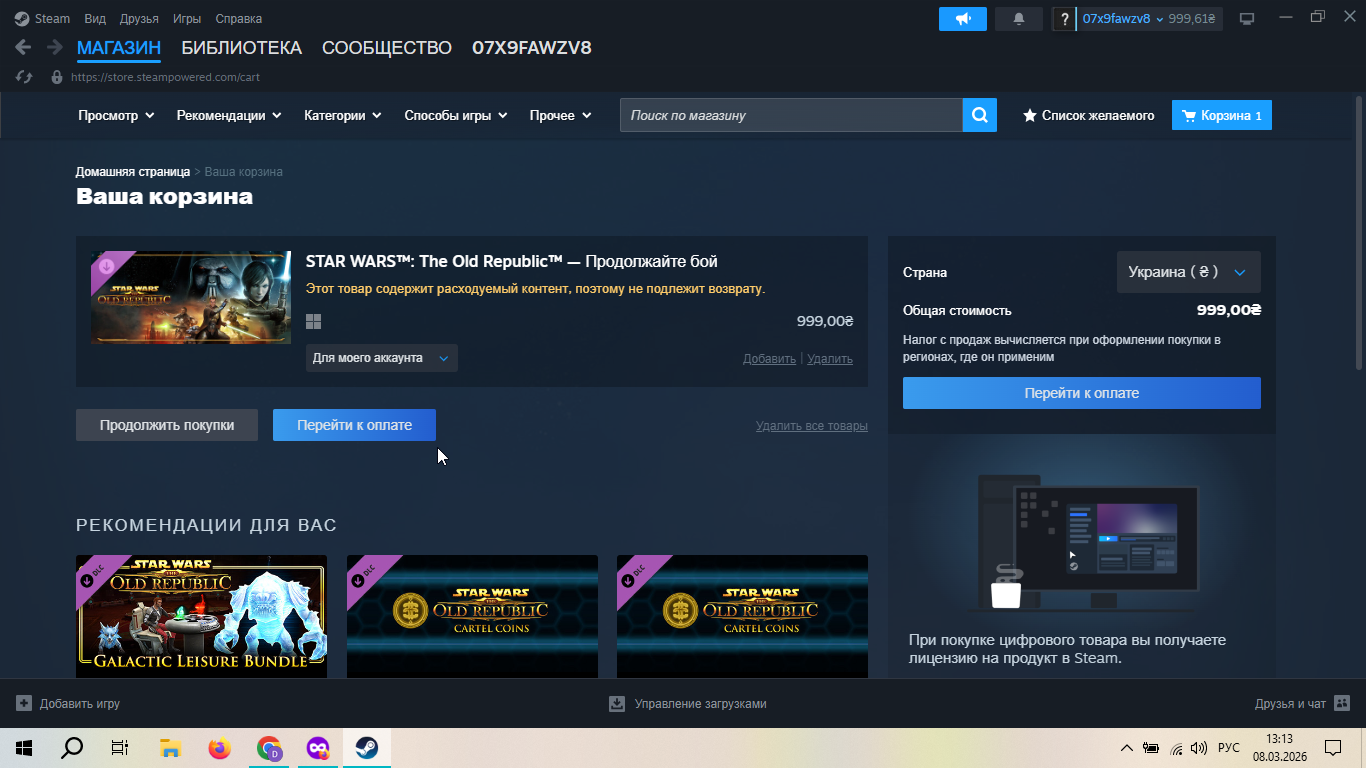Open Task View on the taskbar
Viewport: 1366px width, 768px height.
pyautogui.click(x=120, y=748)
